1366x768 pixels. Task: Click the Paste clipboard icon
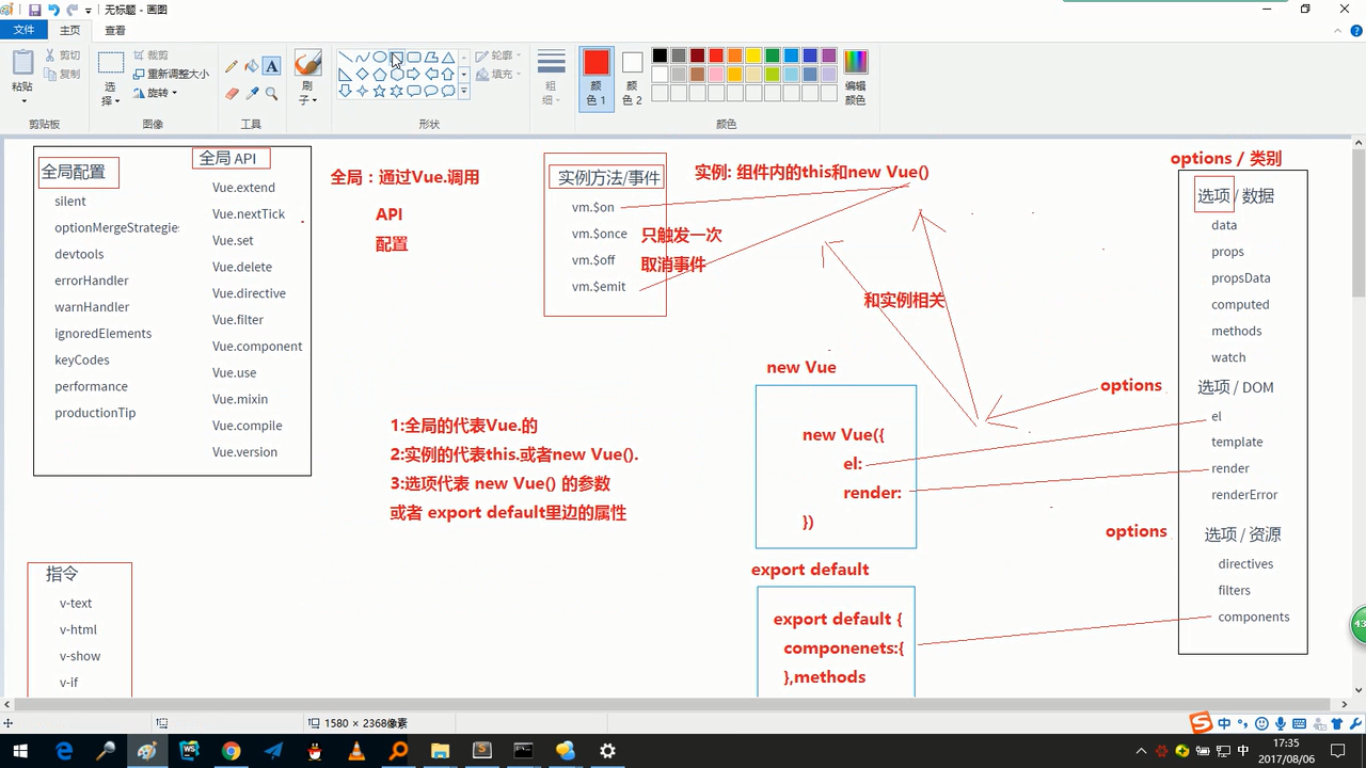point(22,63)
